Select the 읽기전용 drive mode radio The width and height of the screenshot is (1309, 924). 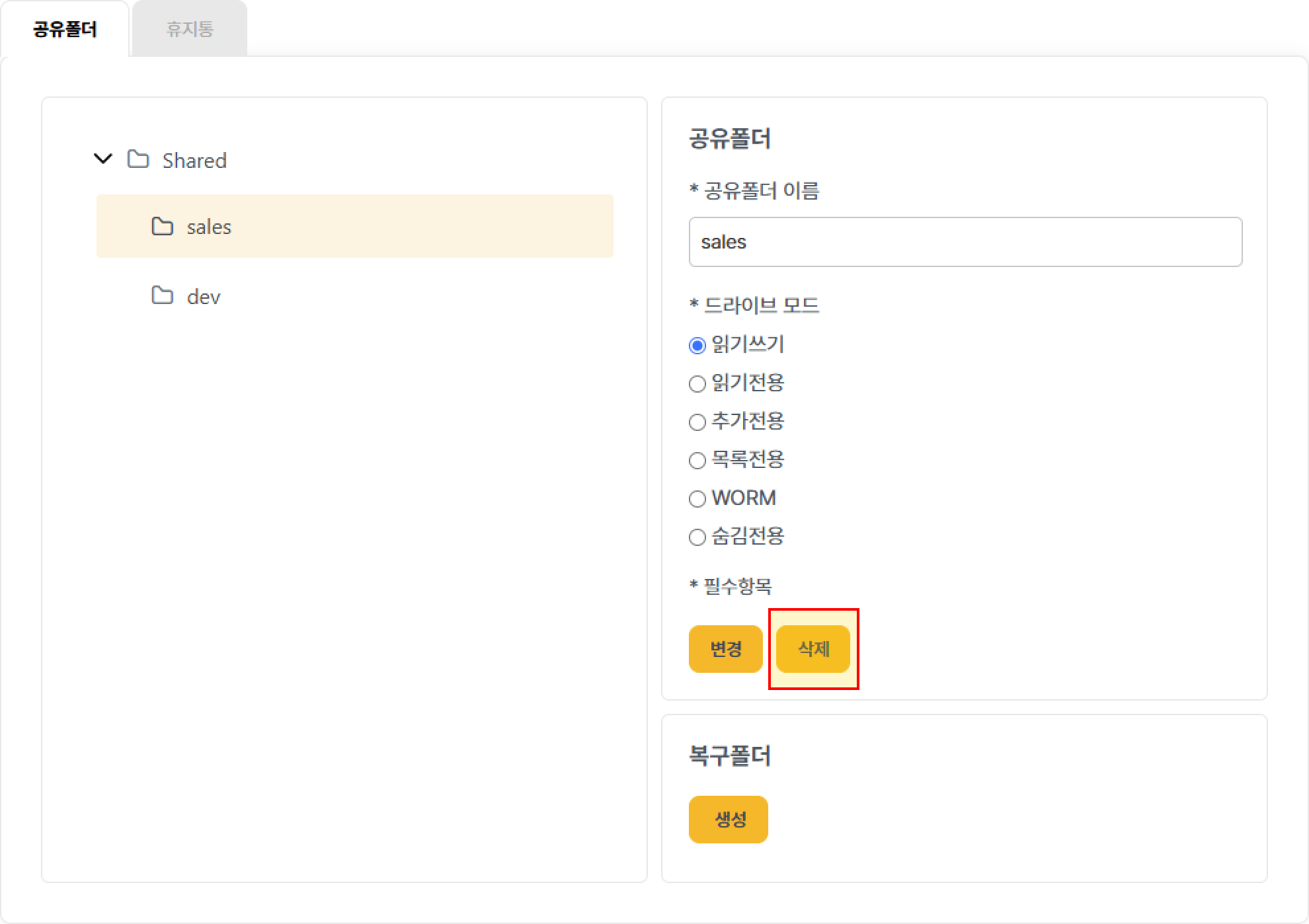click(697, 383)
